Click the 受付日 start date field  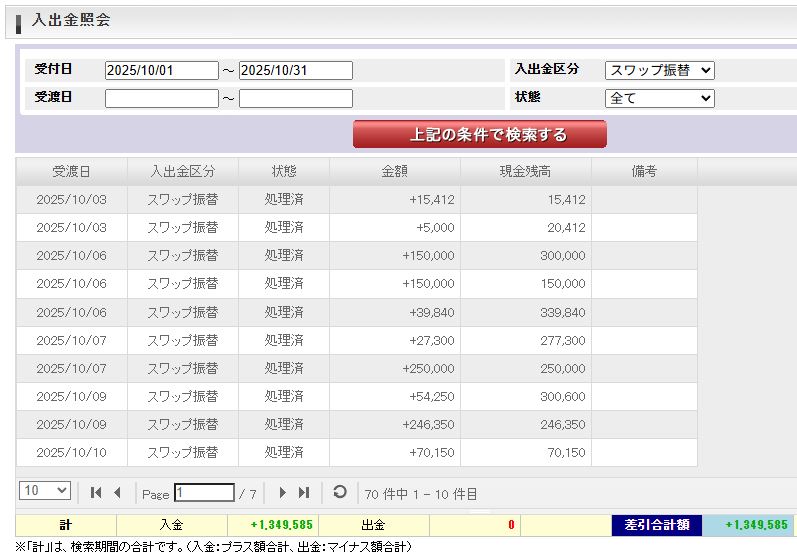click(161, 70)
